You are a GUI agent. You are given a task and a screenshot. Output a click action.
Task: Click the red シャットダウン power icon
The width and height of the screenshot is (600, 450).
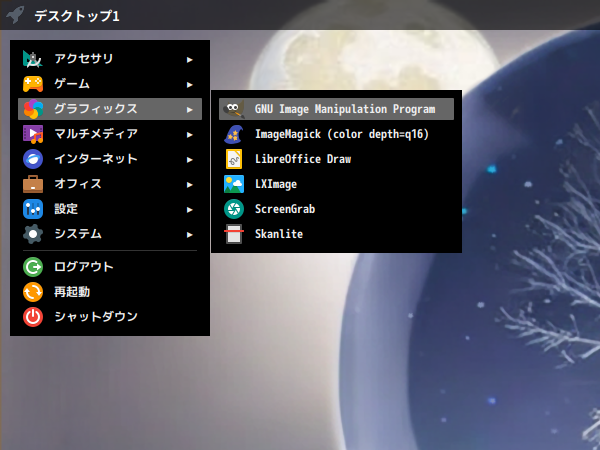[33, 317]
